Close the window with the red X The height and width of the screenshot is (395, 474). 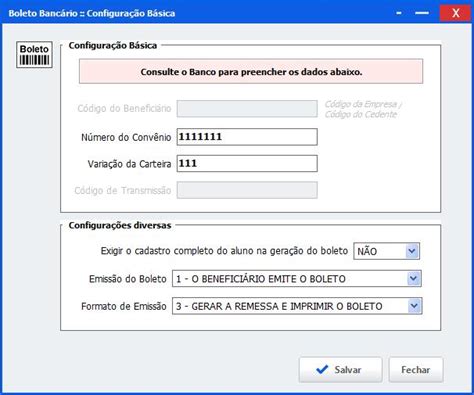coord(455,13)
